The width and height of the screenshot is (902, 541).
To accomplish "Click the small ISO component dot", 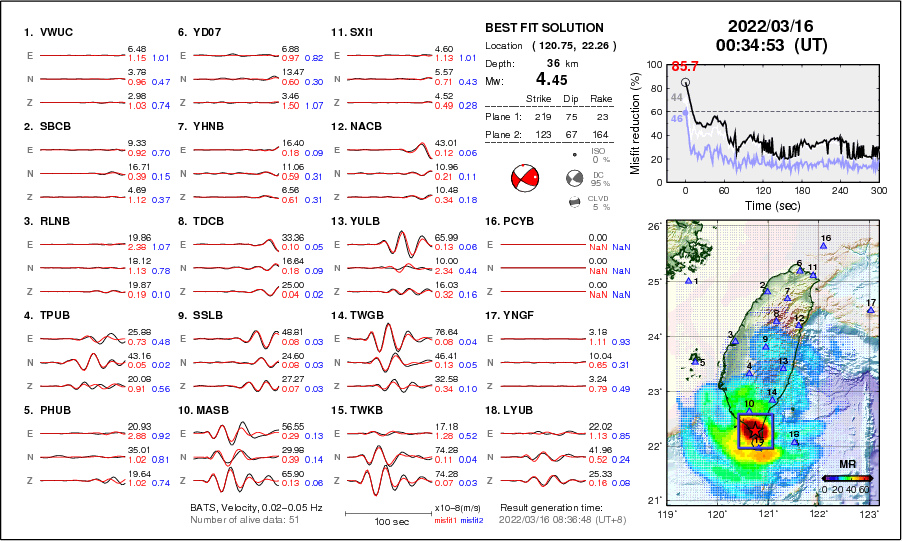I will (574, 156).
